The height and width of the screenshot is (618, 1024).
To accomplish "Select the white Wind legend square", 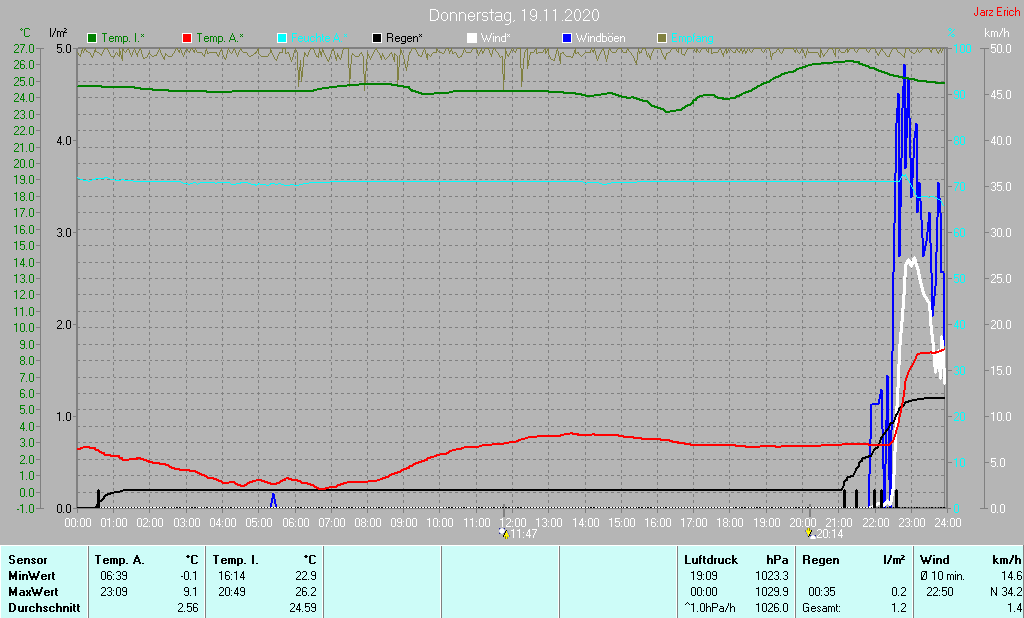I will coord(472,38).
